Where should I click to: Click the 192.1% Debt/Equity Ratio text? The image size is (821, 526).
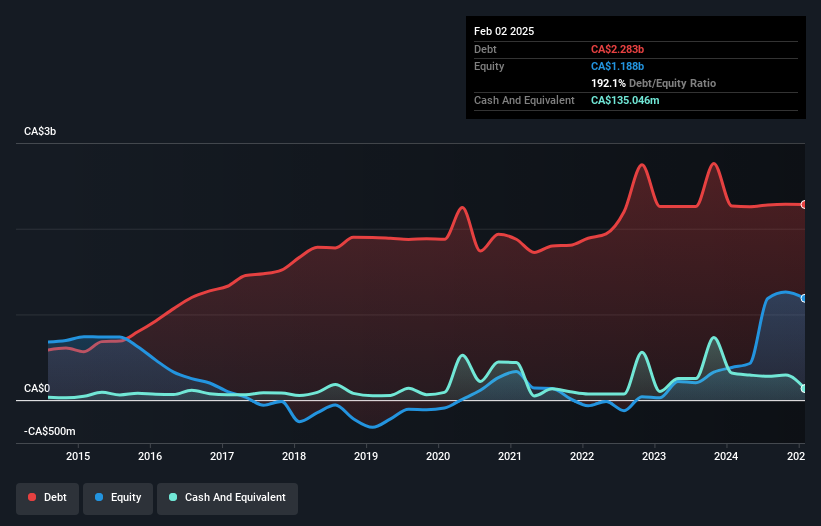pyautogui.click(x=653, y=83)
